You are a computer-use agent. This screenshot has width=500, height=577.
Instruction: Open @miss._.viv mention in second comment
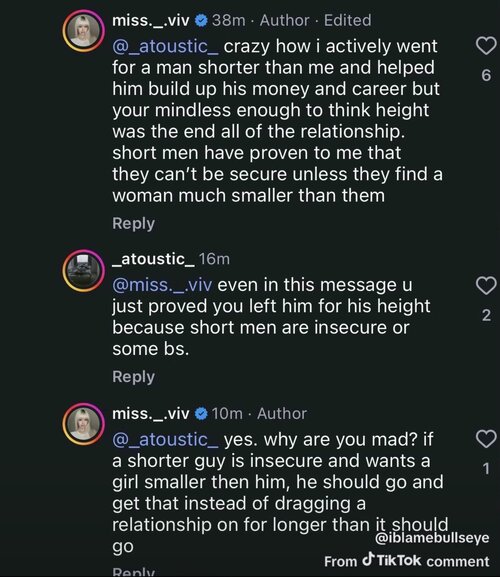tap(162, 286)
